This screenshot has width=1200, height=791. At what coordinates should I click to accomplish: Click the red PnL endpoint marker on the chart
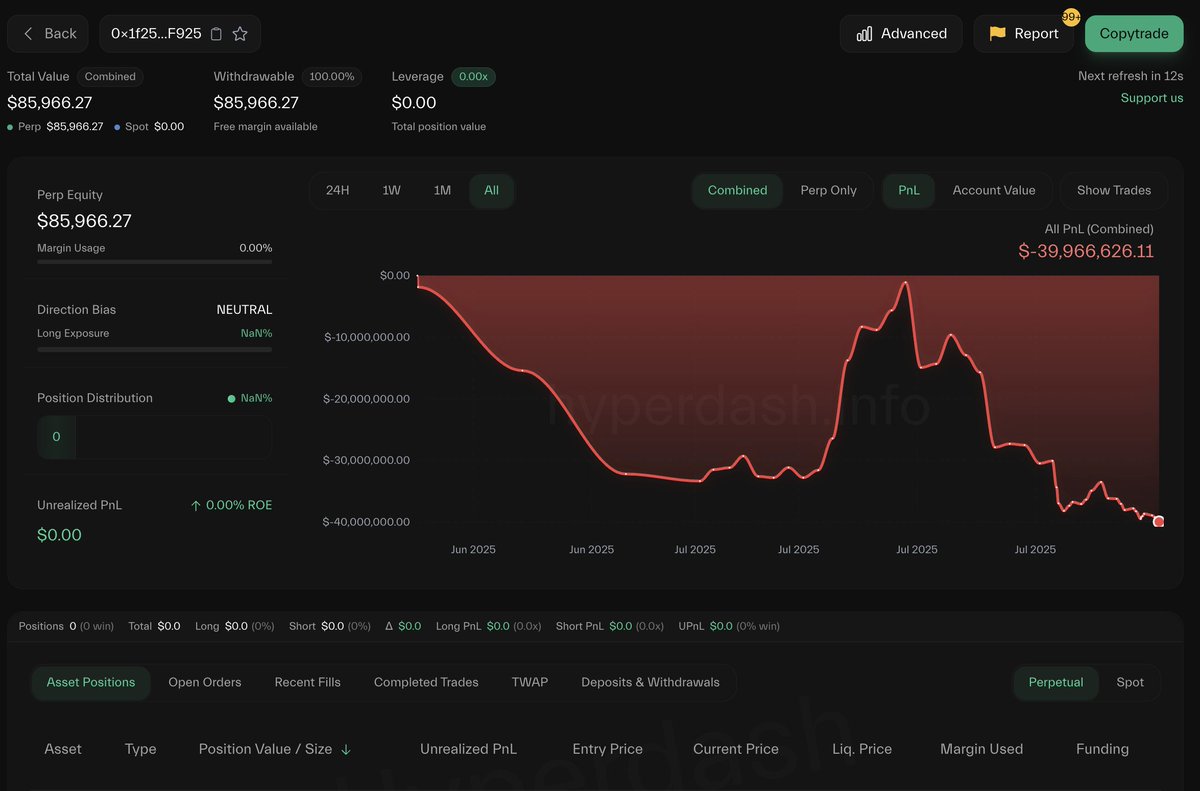click(1158, 521)
